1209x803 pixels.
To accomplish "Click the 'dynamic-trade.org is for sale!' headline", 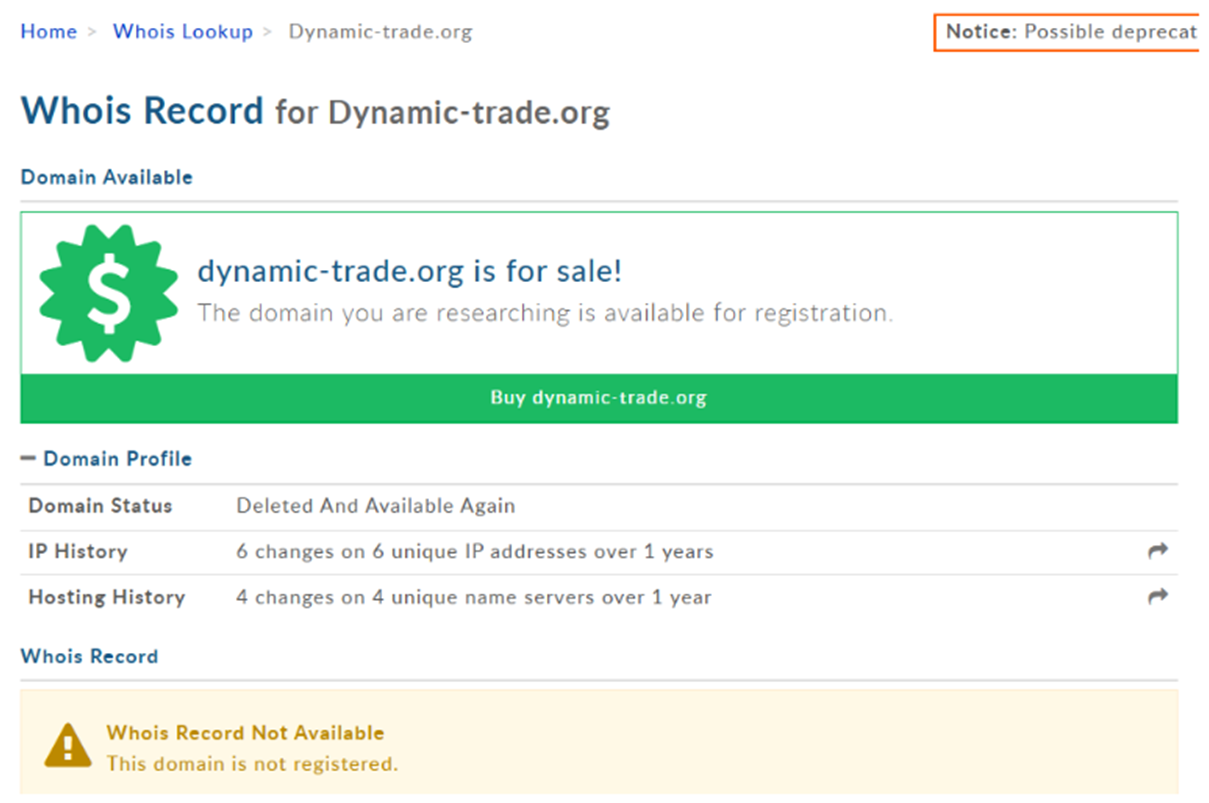I will tap(410, 271).
